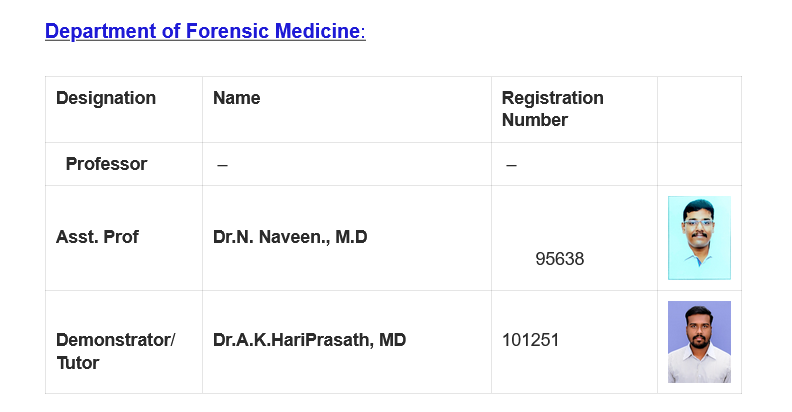Screen dimensions: 792x412
Task: Open the Department of Forensic Medicine link
Action: point(202,31)
